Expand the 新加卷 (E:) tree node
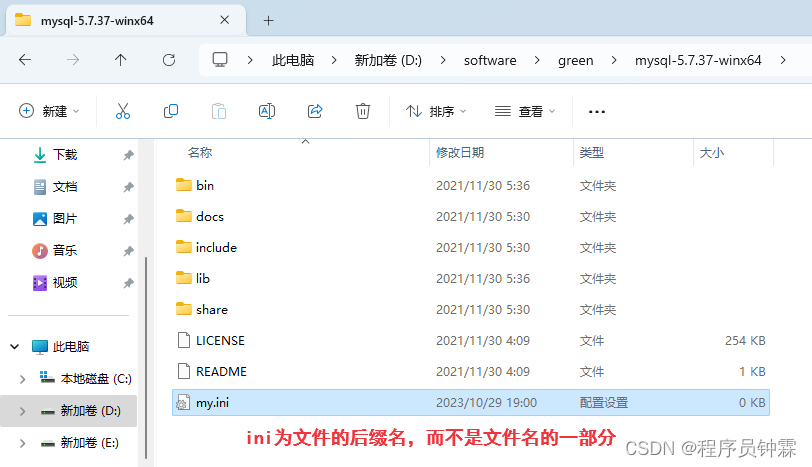Viewport: 812px width, 467px height. click(x=22, y=443)
